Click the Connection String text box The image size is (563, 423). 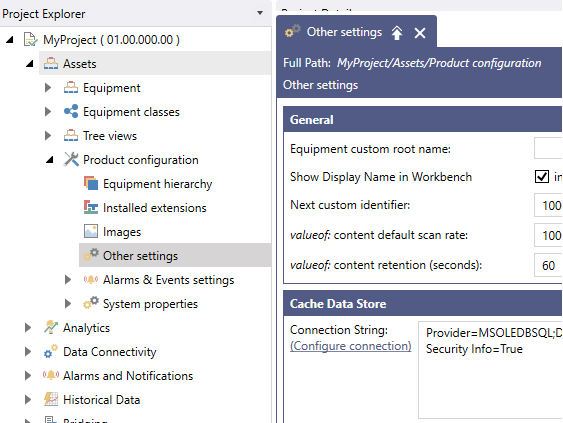pyautogui.click(x=490, y=370)
